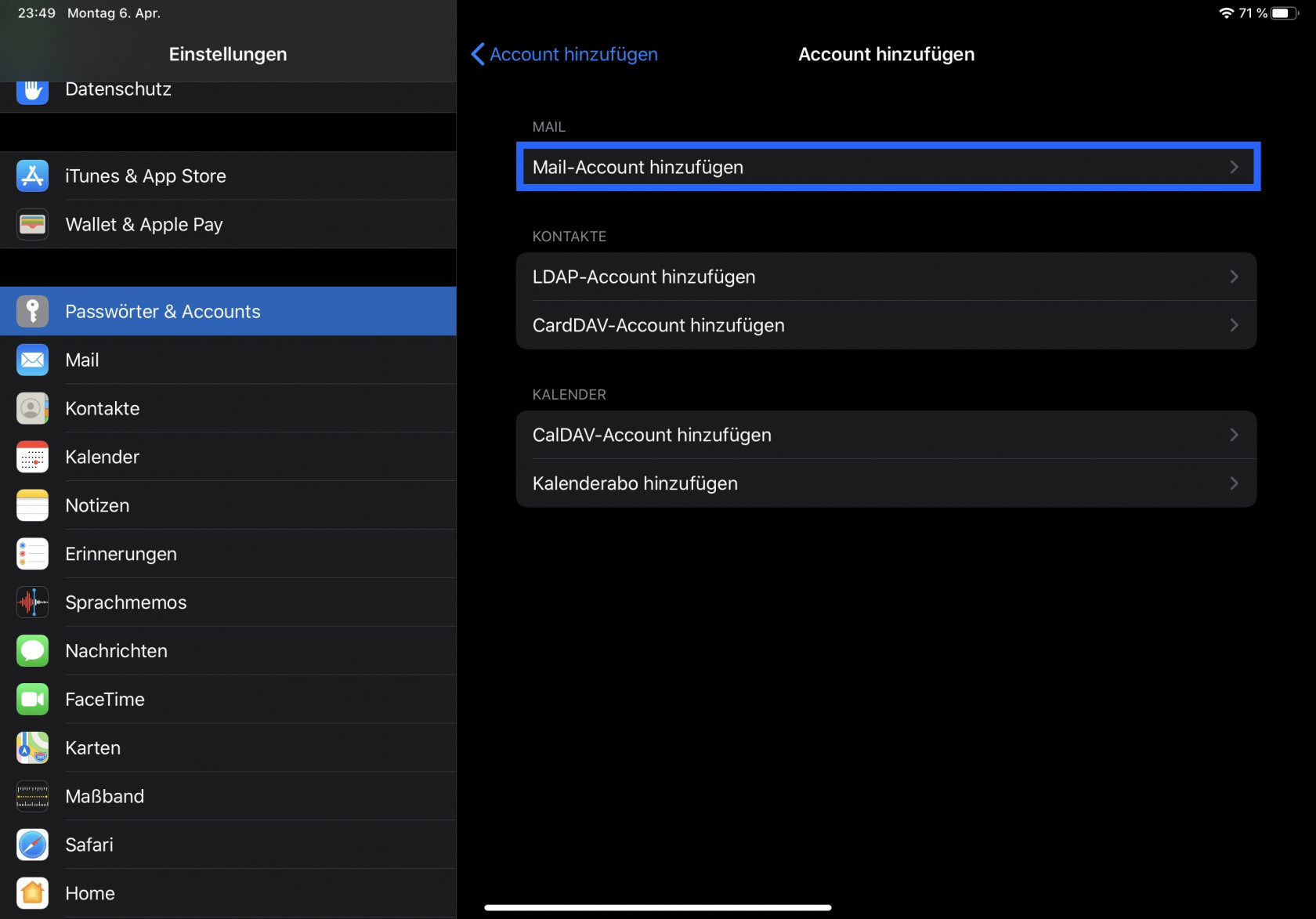Open CardDAV-Account hinzufügen
This screenshot has width=1316, height=919.
[887, 325]
